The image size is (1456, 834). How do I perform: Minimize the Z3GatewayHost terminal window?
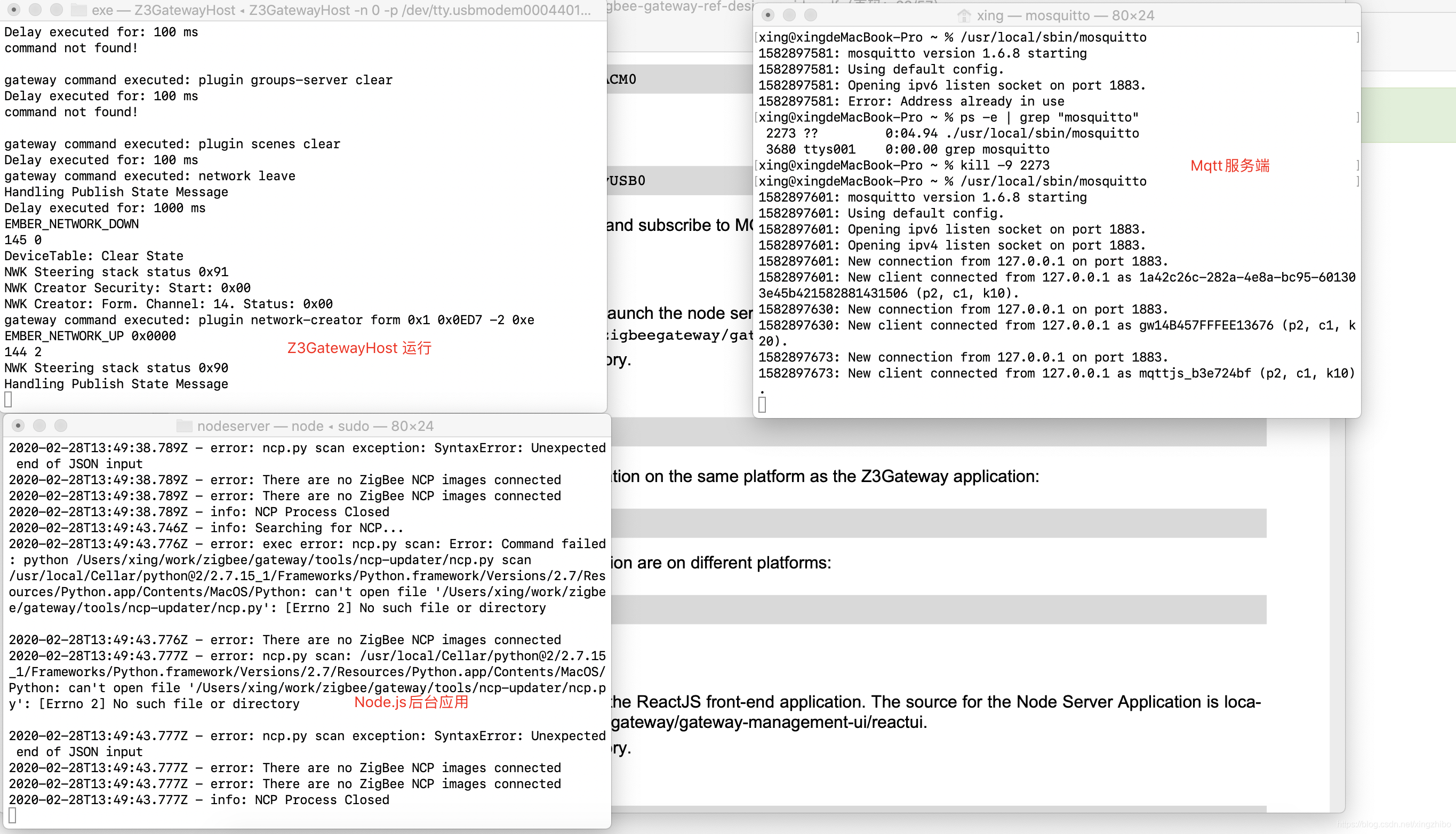(35, 10)
